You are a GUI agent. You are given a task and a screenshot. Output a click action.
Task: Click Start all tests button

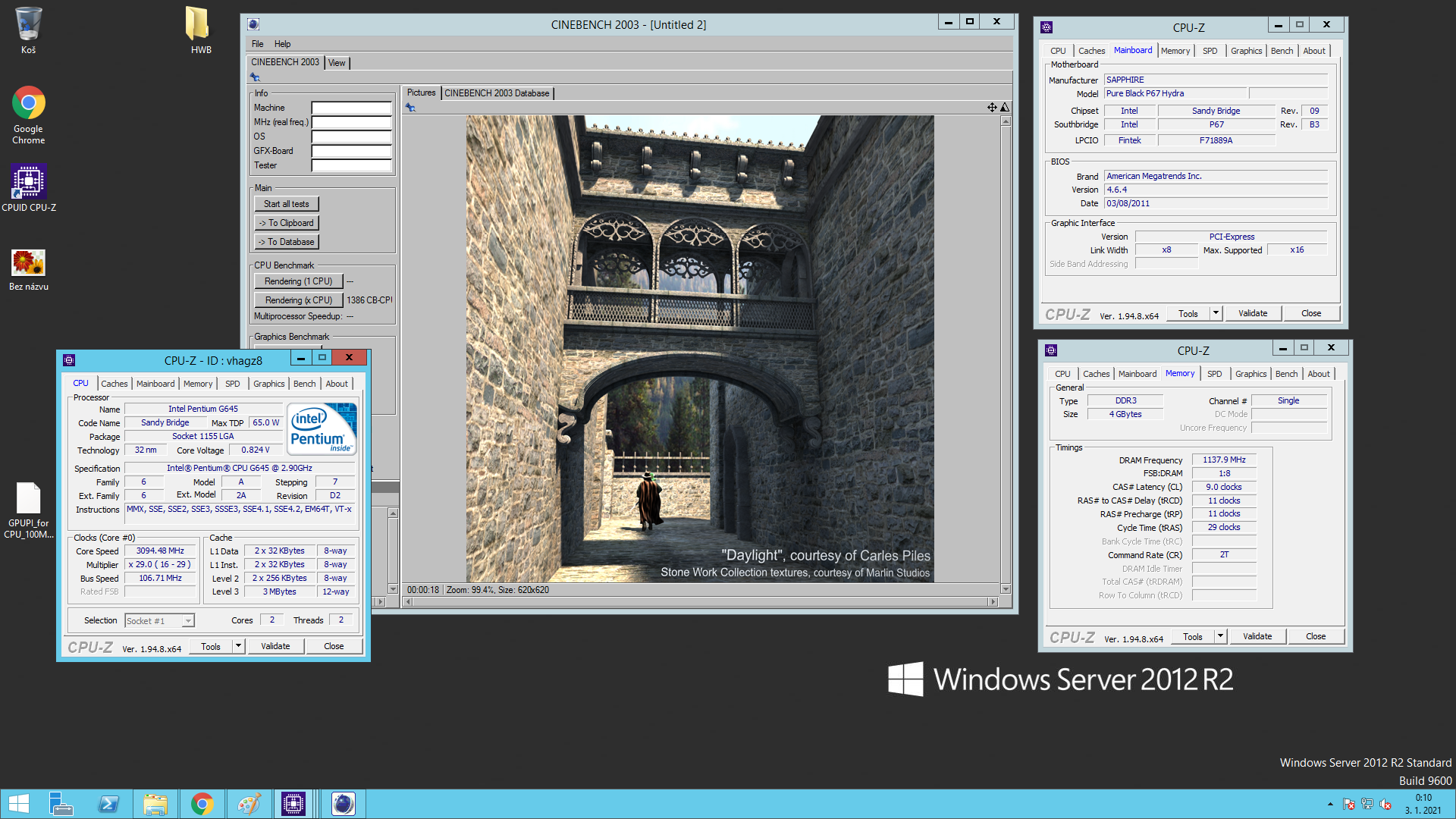pos(287,204)
